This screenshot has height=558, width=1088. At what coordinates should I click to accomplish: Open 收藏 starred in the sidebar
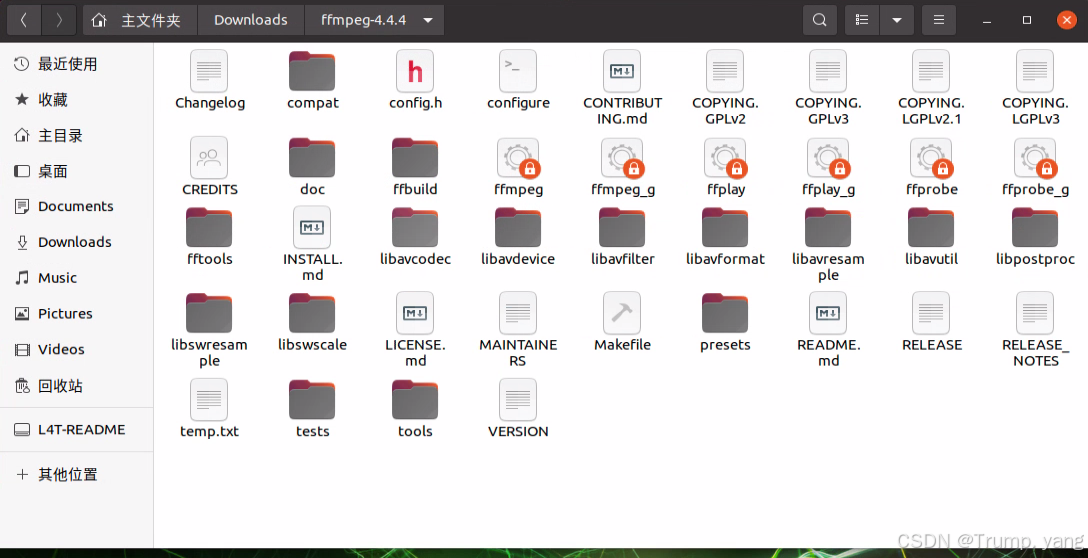[76, 100]
